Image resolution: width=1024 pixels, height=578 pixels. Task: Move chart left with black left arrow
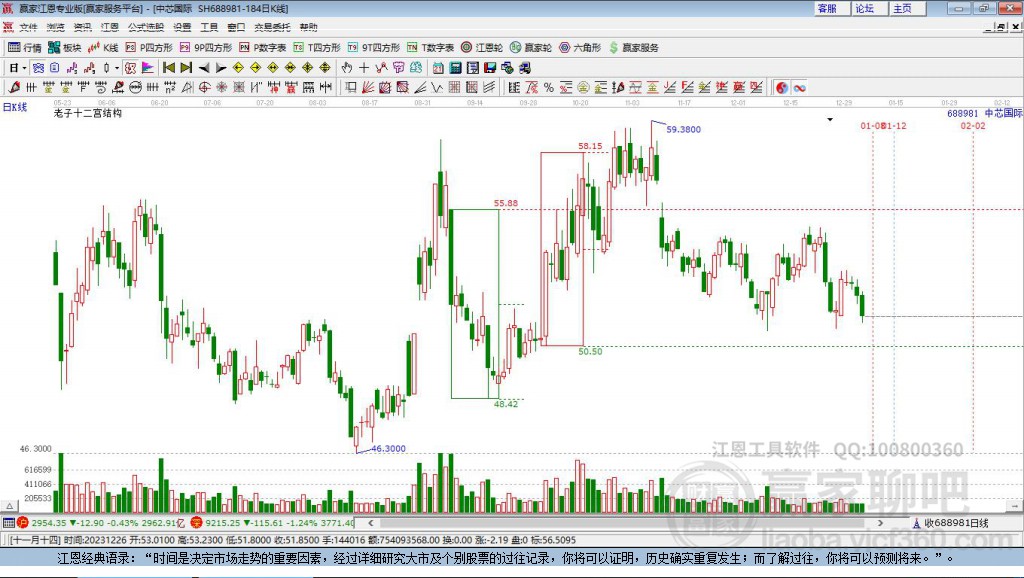204,68
